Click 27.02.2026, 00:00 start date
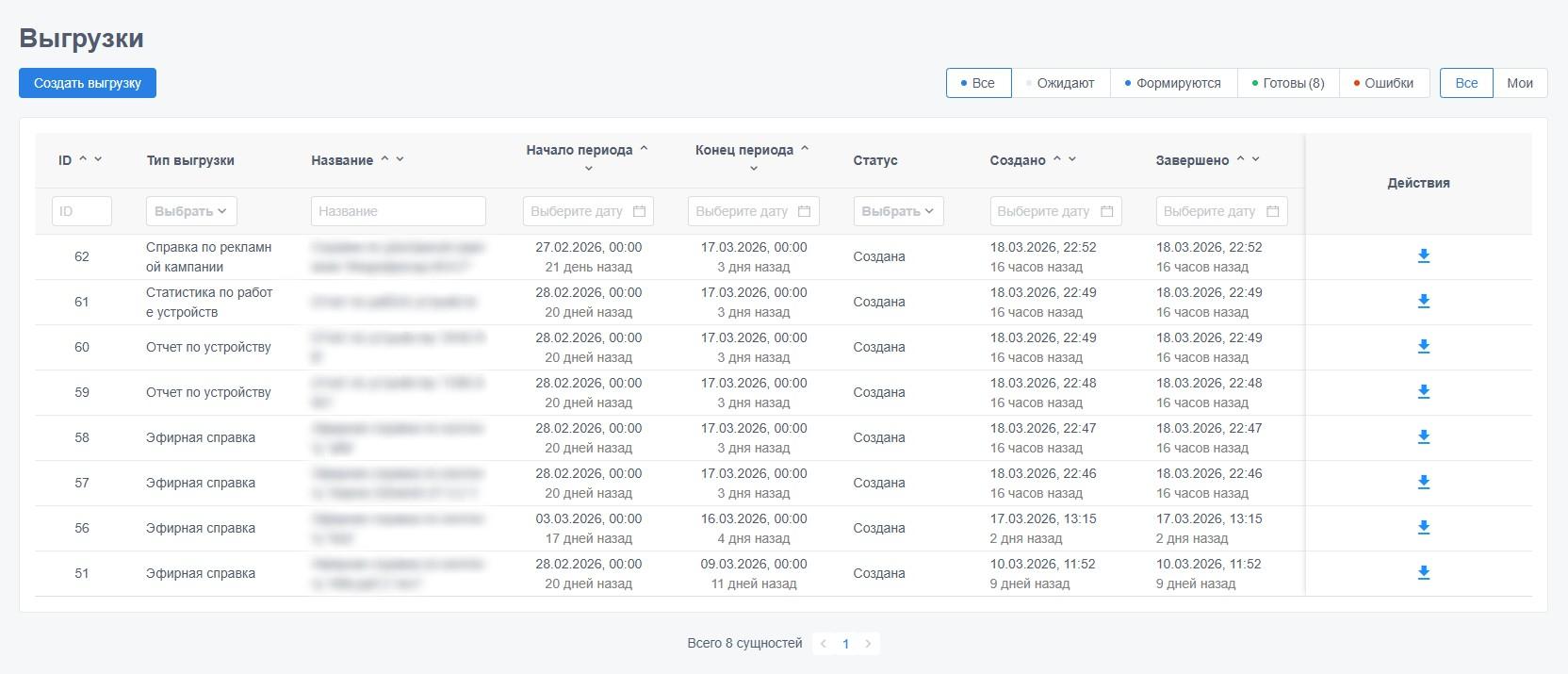The width and height of the screenshot is (1568, 674). pyautogui.click(x=589, y=247)
